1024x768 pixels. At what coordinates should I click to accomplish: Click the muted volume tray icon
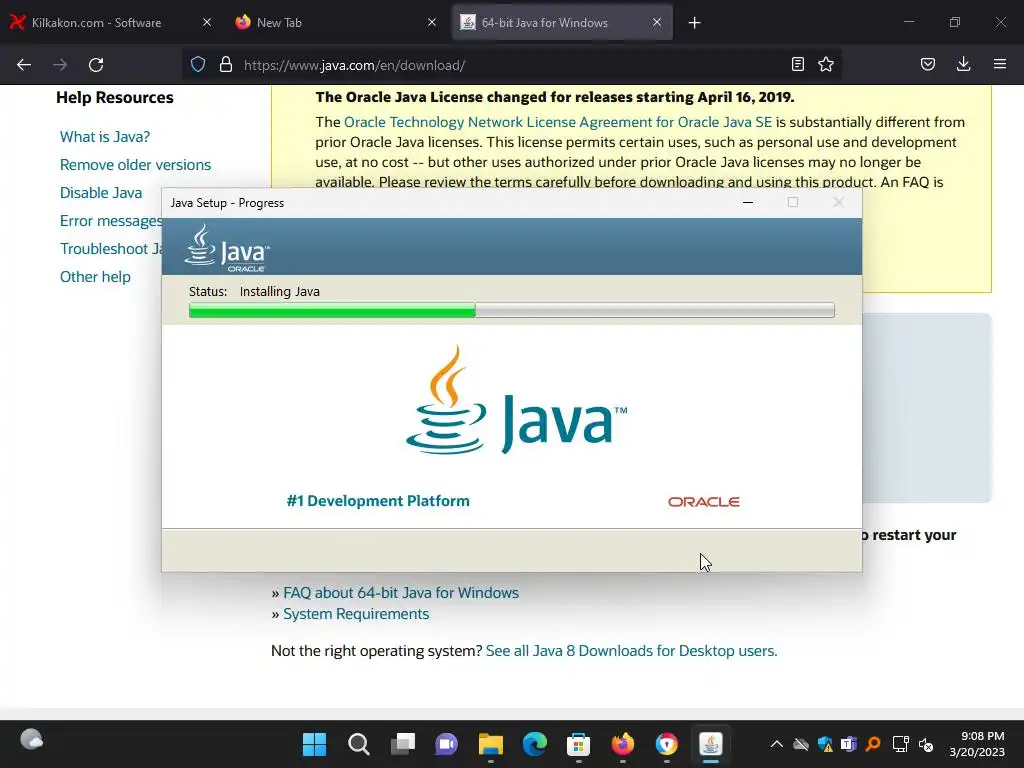(x=926, y=744)
